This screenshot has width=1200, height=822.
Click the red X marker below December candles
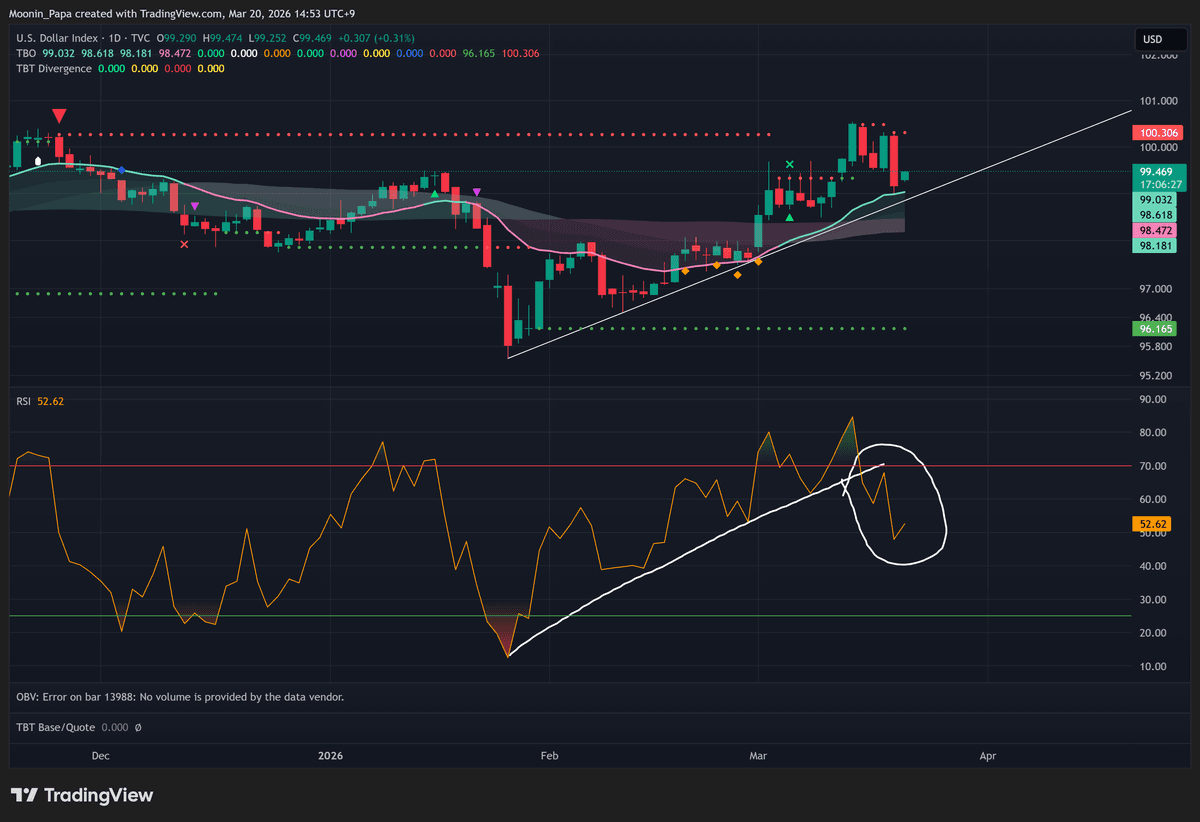click(x=184, y=244)
